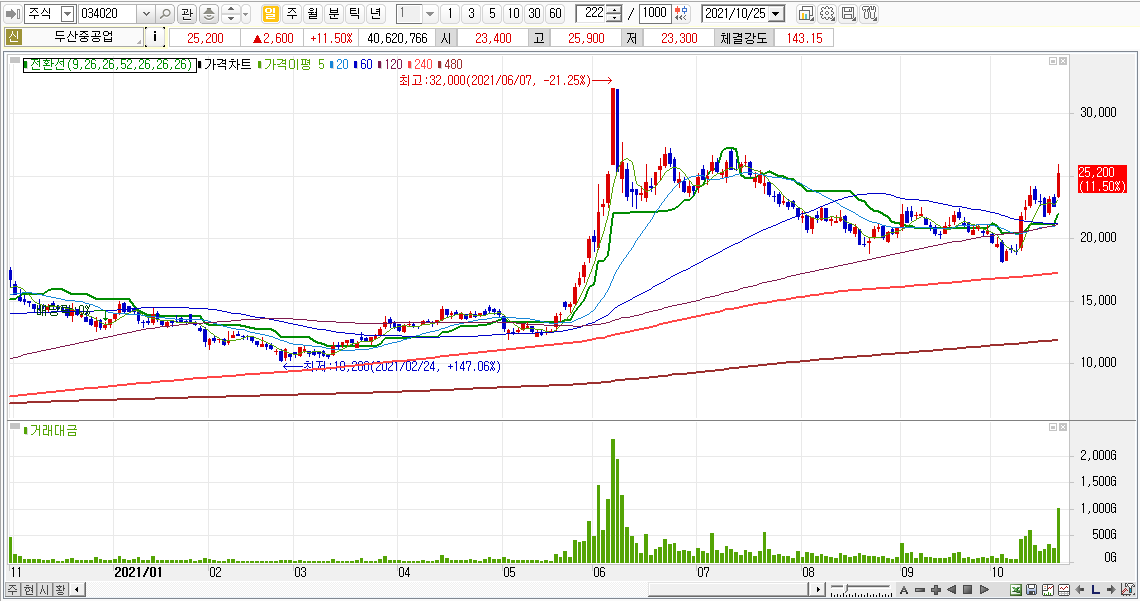Click the last chart-edit icon at bottom right
The image size is (1140, 601).
pyautogui.click(x=1128, y=589)
